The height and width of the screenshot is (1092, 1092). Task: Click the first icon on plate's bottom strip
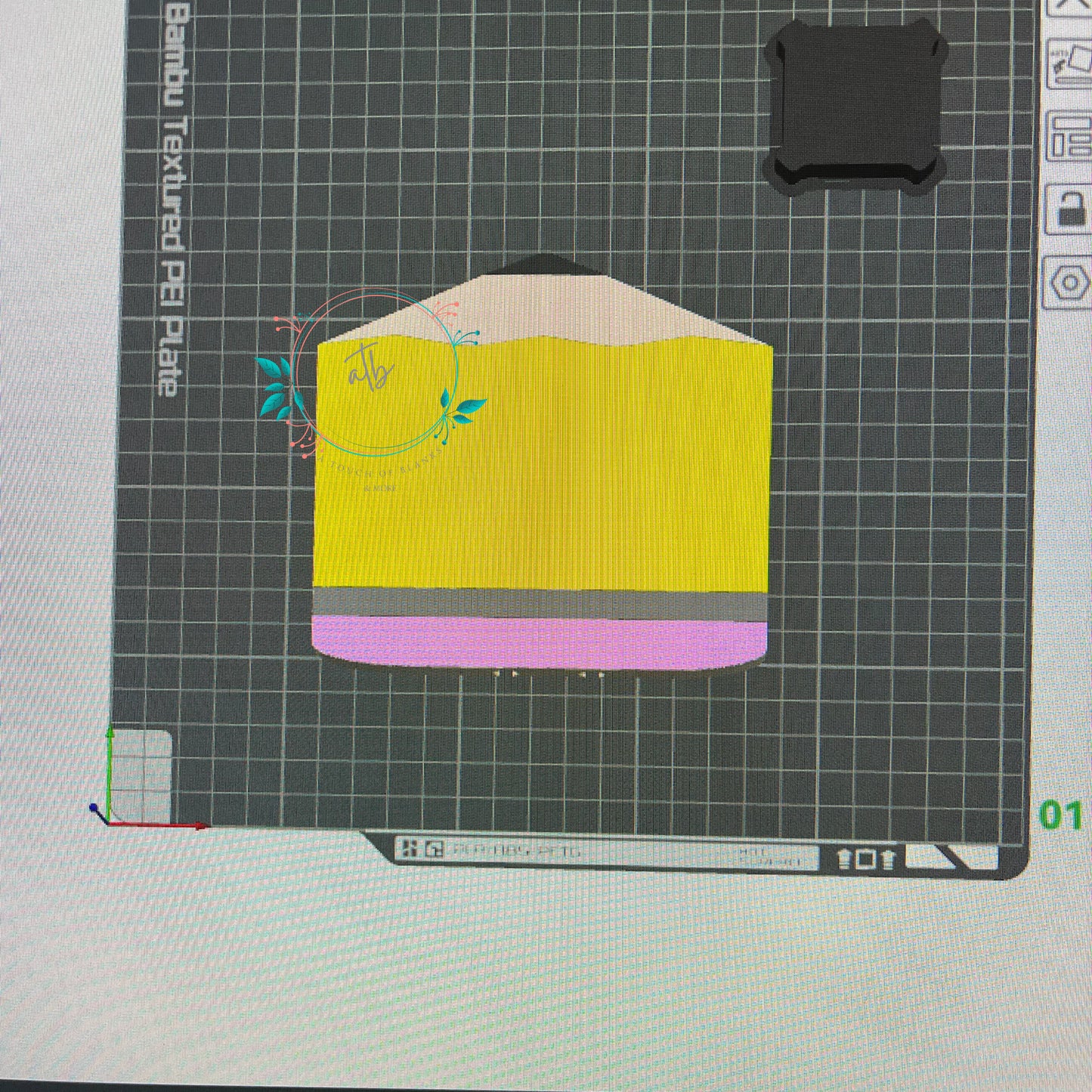[x=407, y=849]
